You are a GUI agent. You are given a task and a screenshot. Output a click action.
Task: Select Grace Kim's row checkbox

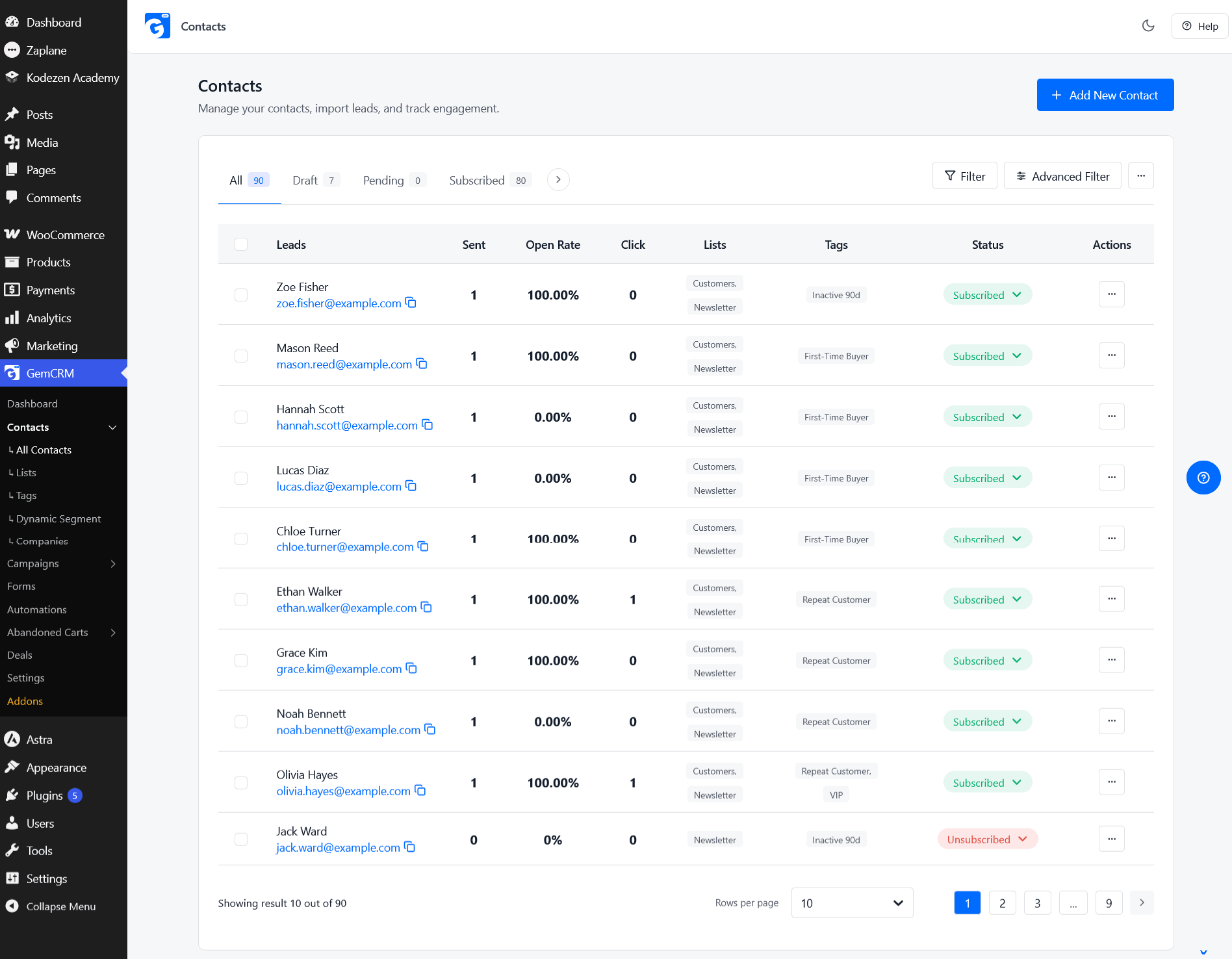(241, 661)
